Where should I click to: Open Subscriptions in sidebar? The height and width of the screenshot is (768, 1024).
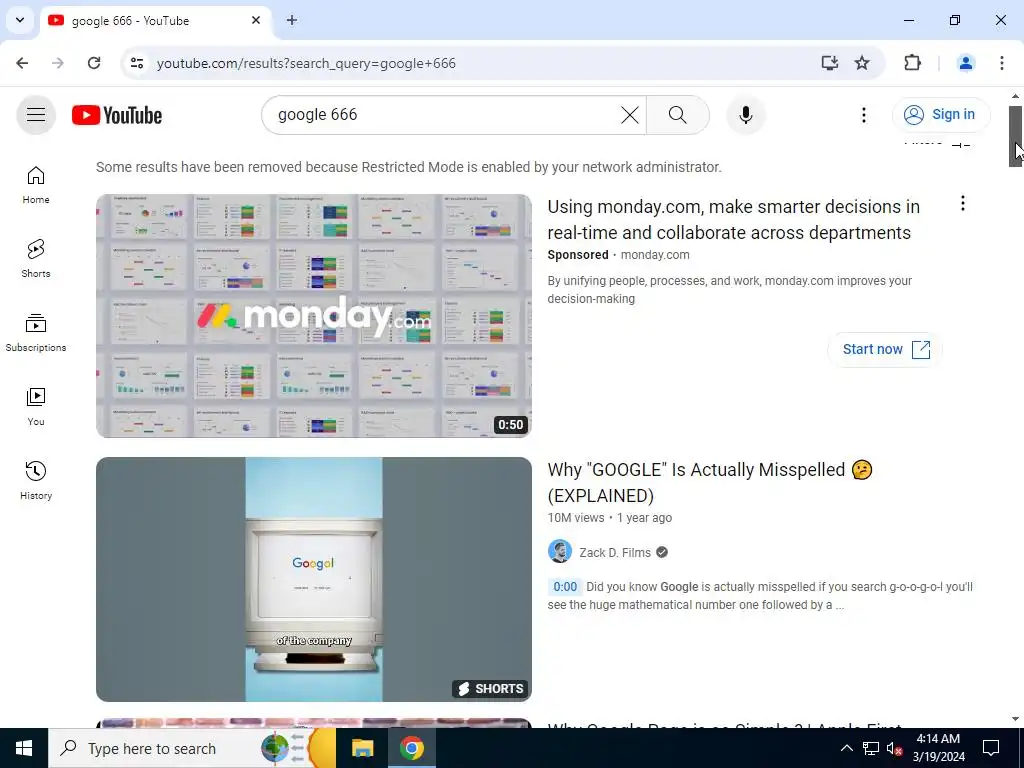(x=36, y=332)
